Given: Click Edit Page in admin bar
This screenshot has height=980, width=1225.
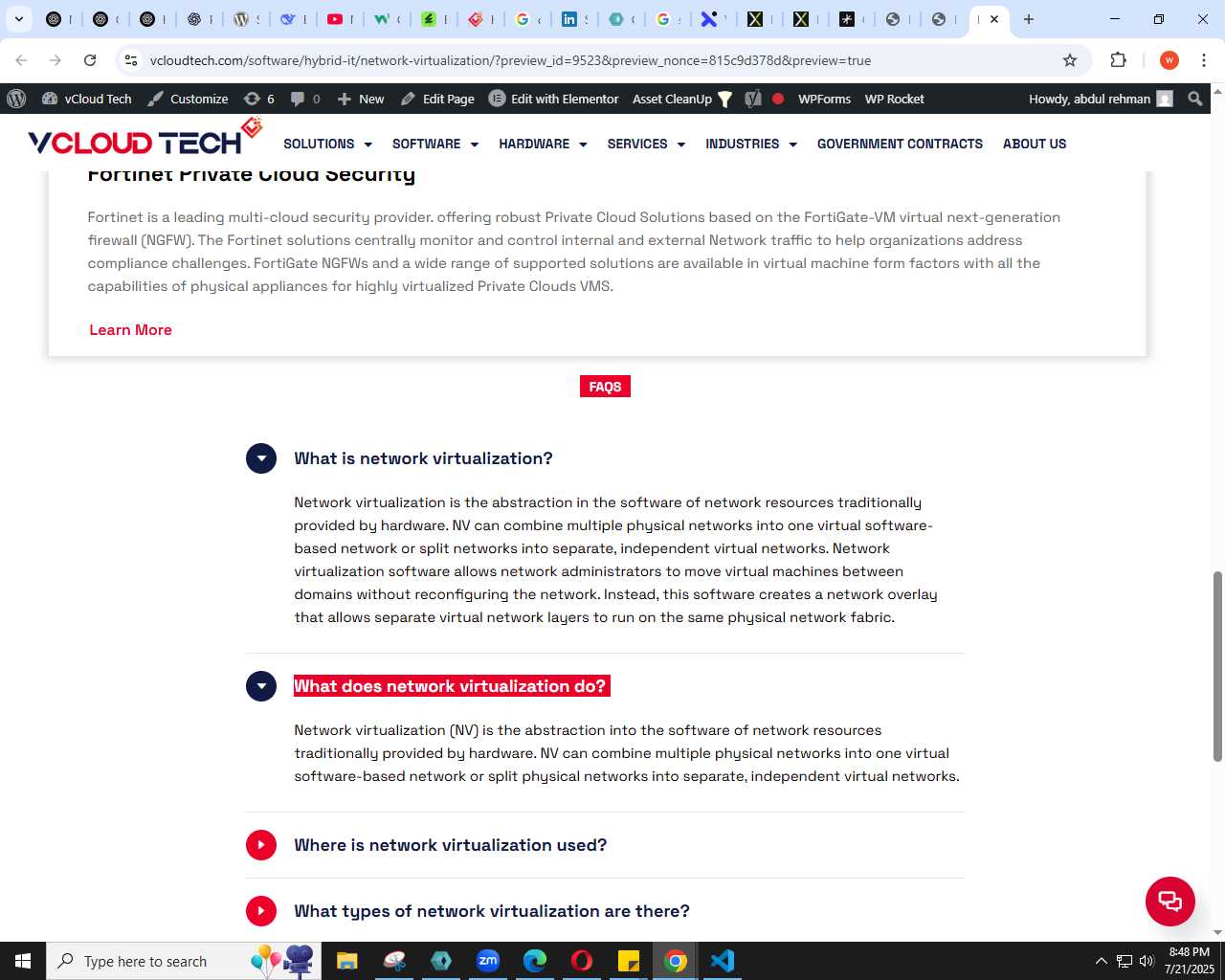Looking at the screenshot, I should (437, 99).
